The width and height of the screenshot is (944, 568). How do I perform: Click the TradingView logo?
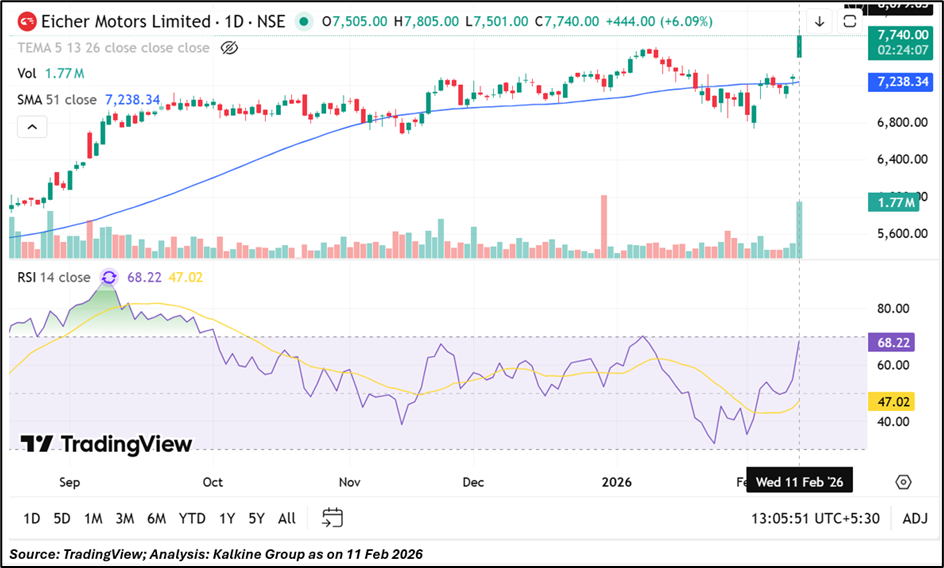[106, 444]
